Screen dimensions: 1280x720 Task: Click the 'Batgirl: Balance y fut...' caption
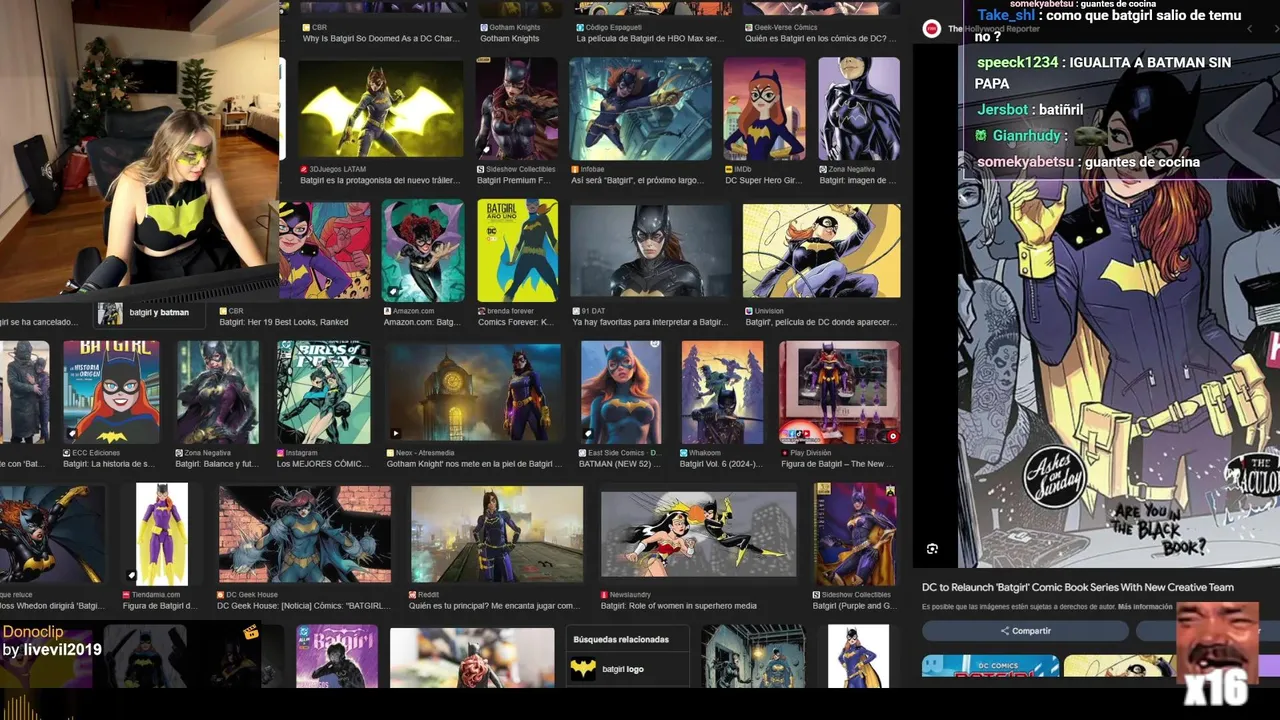217,464
